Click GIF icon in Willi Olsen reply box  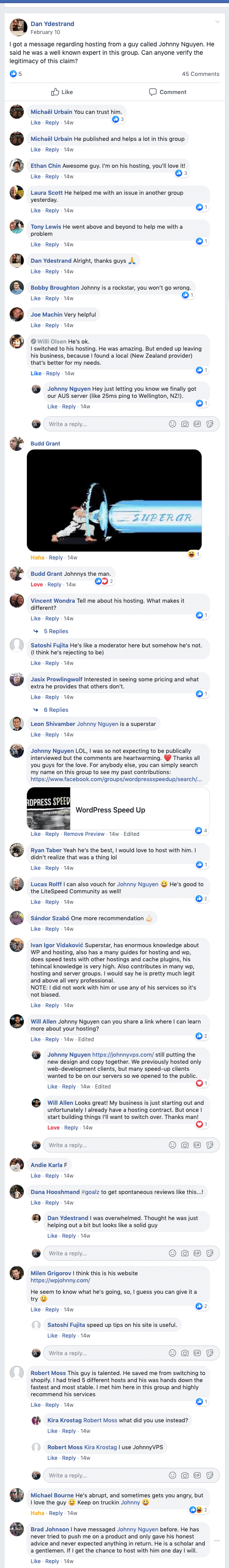(x=197, y=424)
